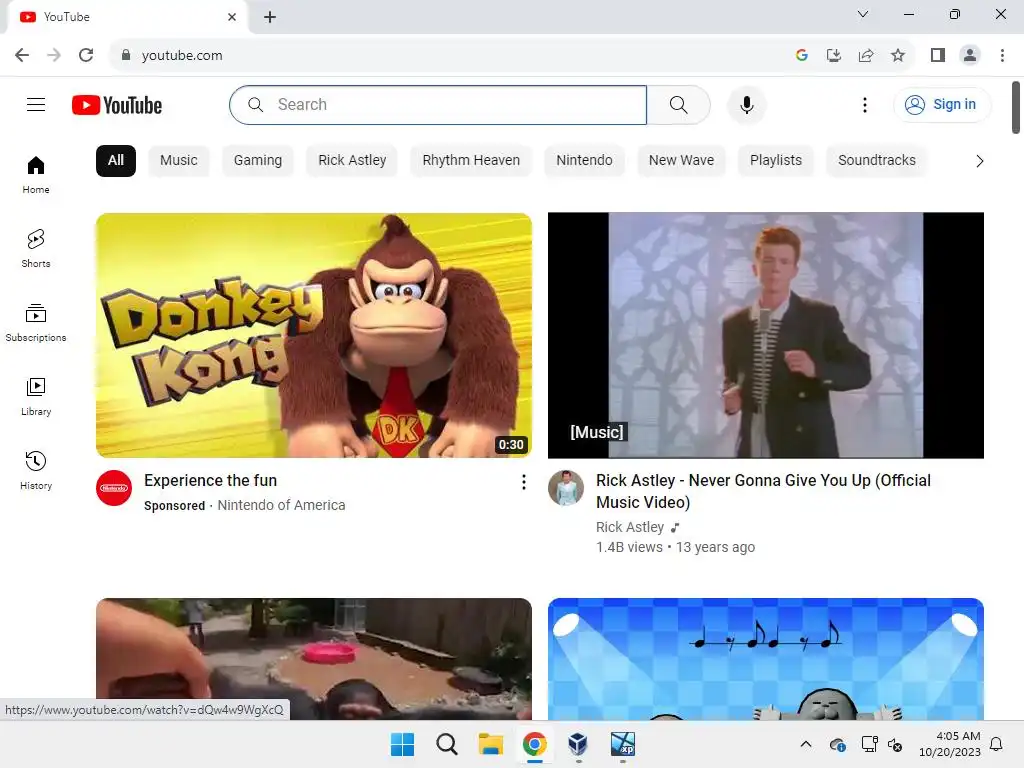Open blue music notes video thumbnail
1024x768 pixels.
point(765,658)
